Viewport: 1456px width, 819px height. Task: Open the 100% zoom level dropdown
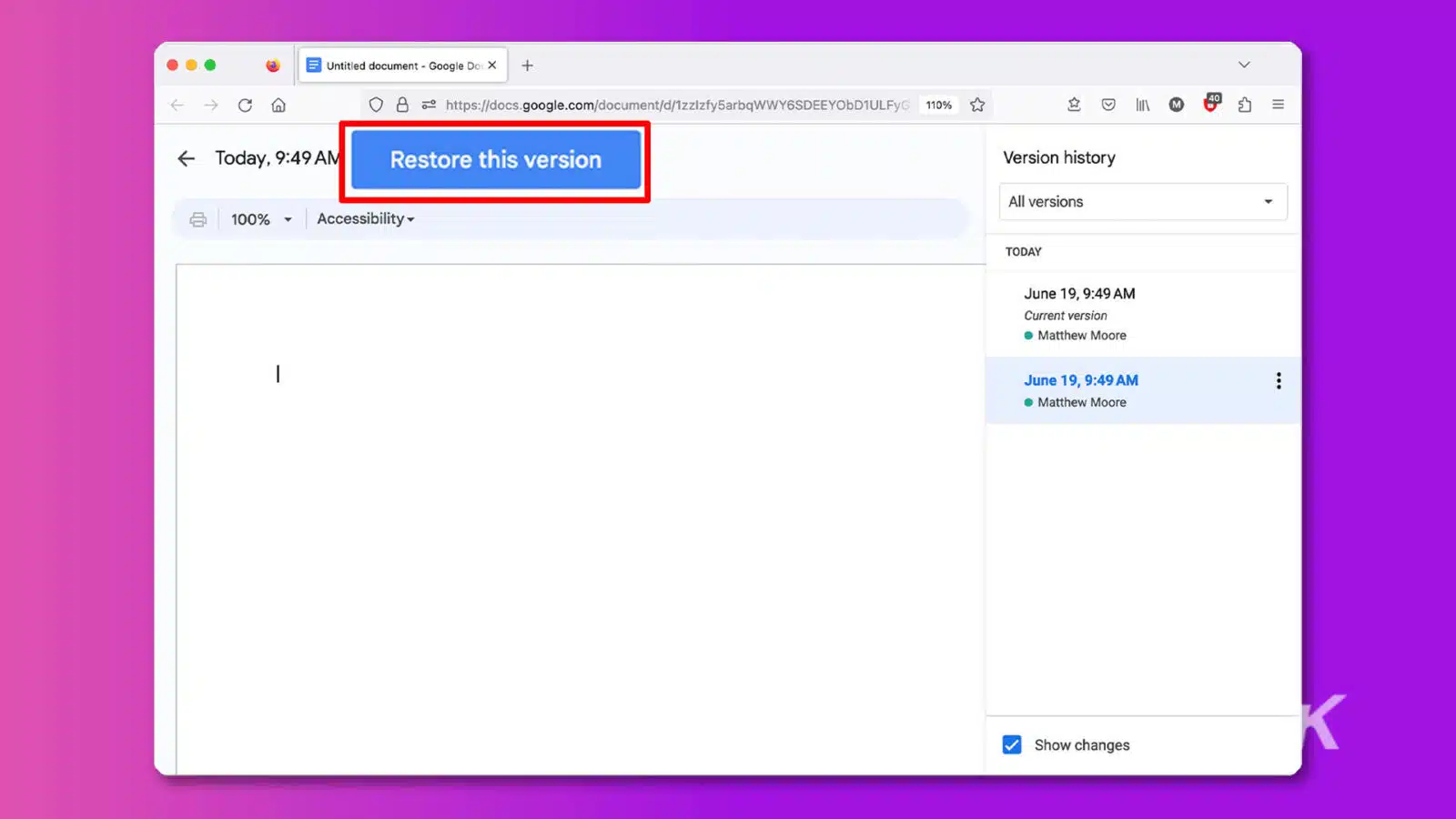click(259, 218)
